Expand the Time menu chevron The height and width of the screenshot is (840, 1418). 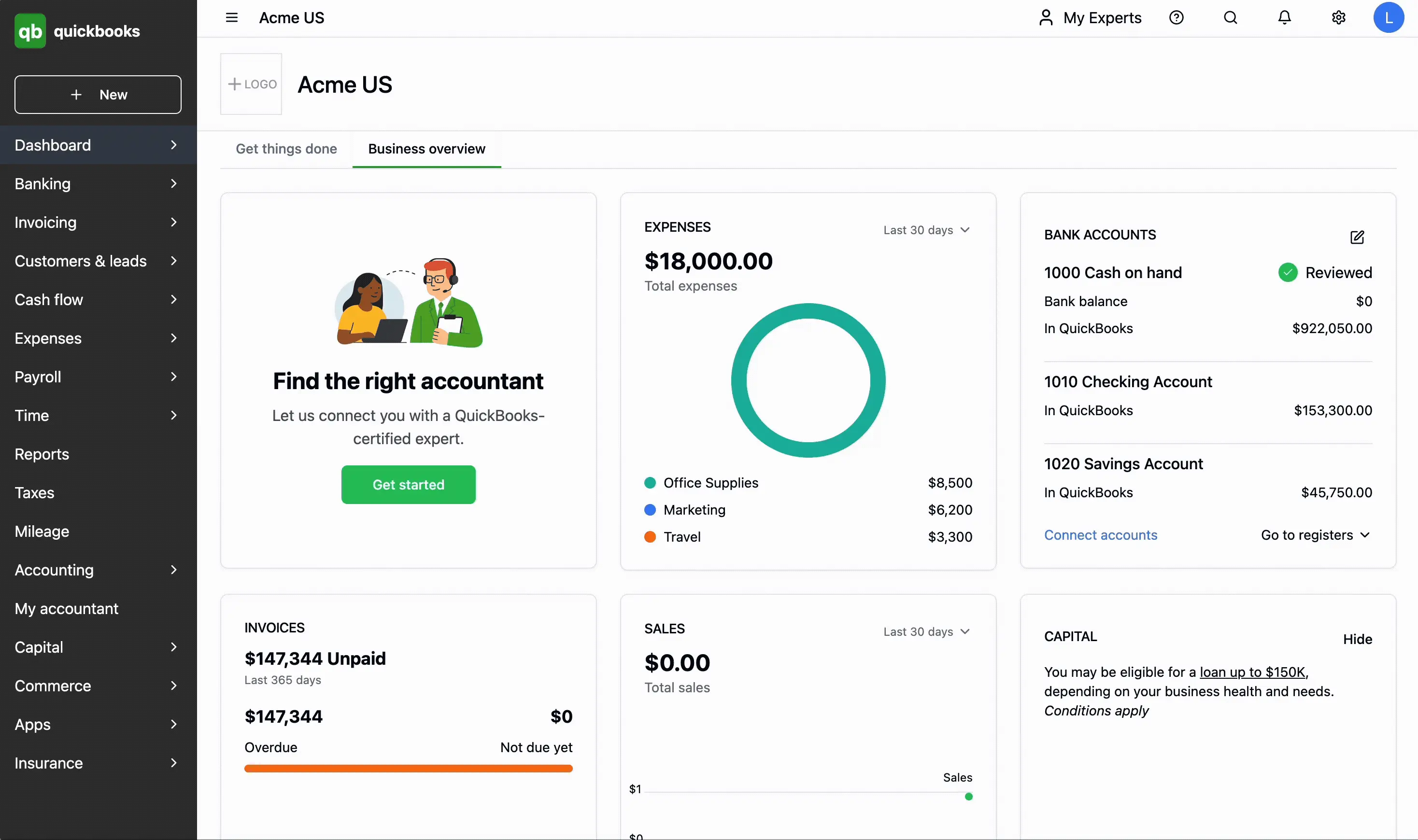pos(174,415)
